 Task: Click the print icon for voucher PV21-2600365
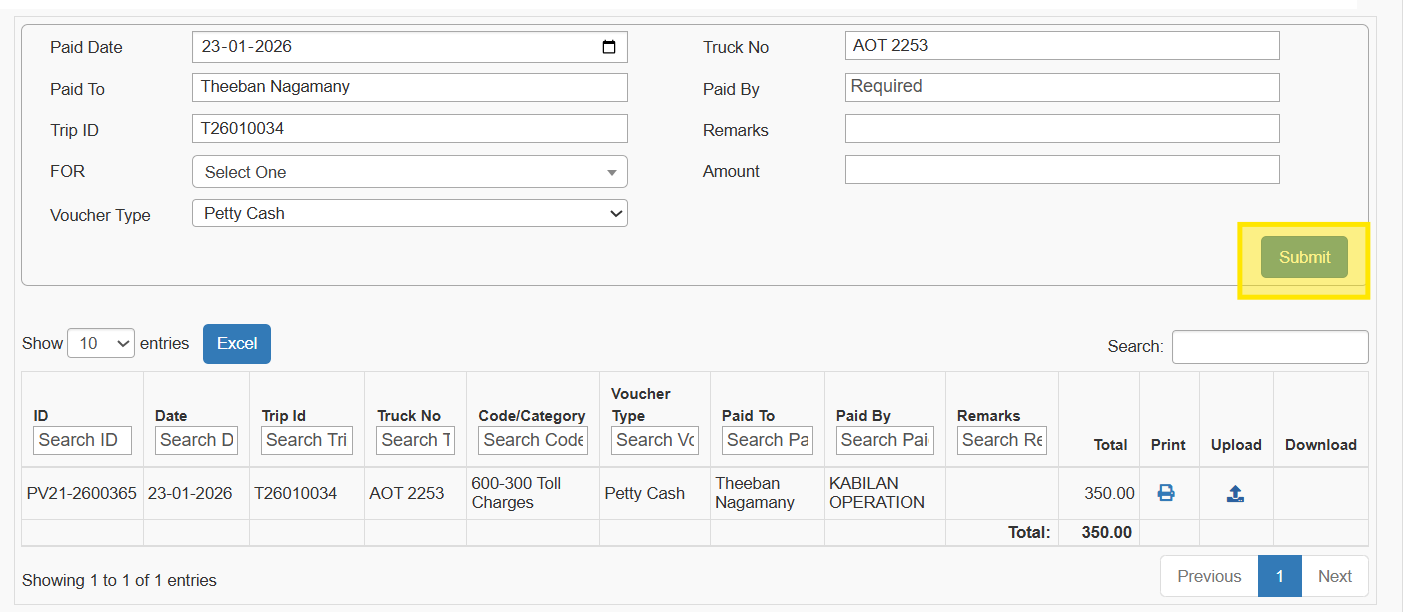point(1166,493)
